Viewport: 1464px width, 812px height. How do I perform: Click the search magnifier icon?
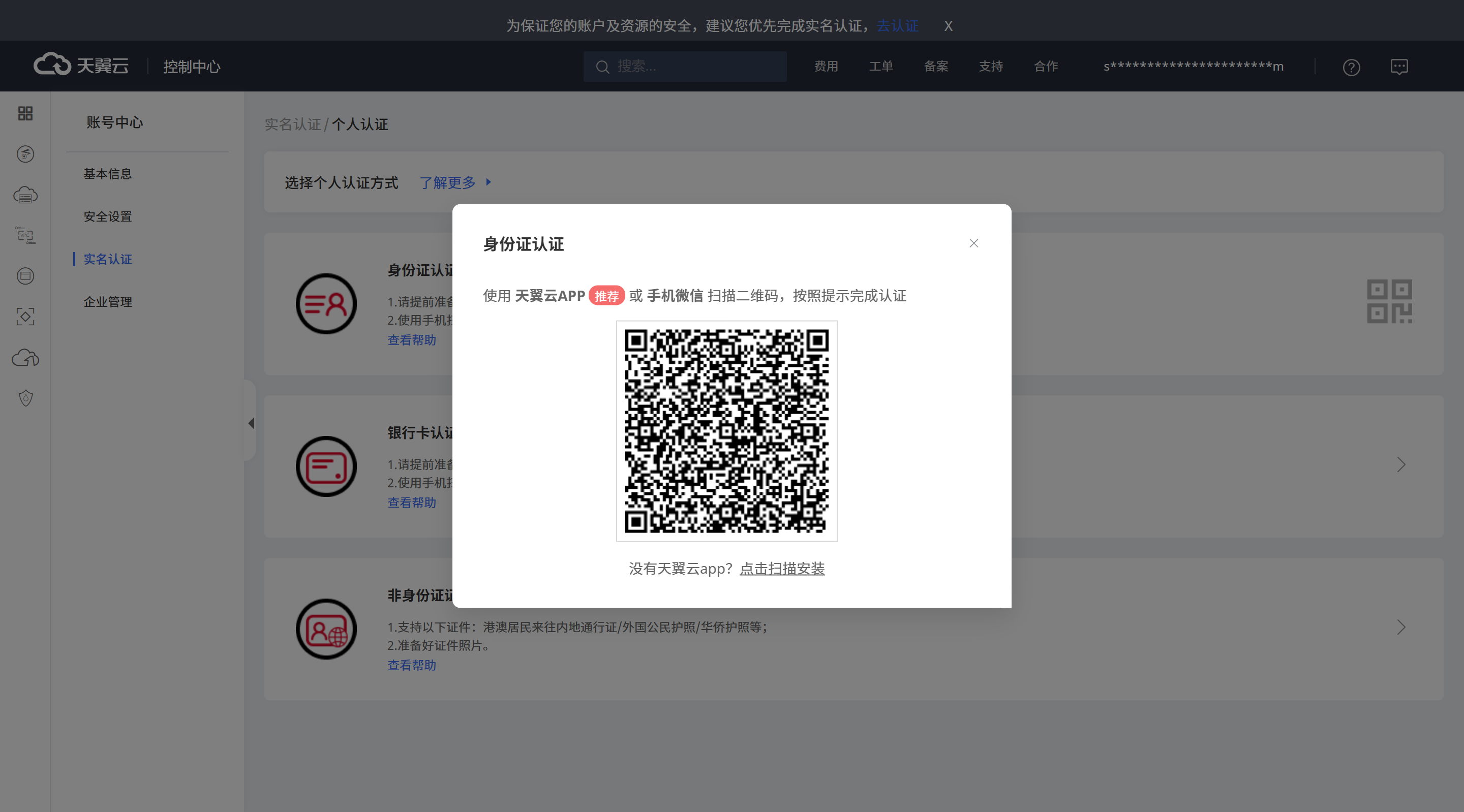(602, 67)
